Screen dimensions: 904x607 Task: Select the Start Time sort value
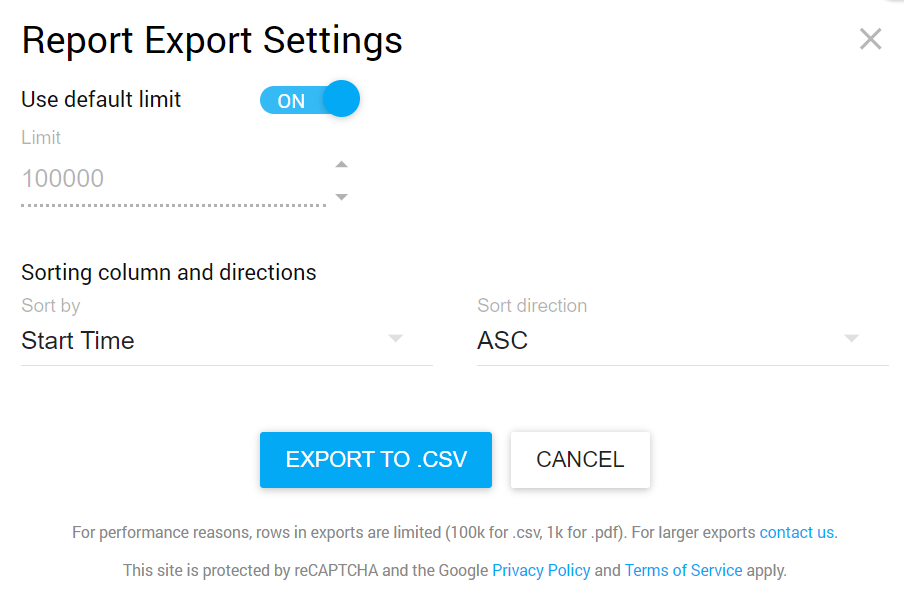click(78, 341)
